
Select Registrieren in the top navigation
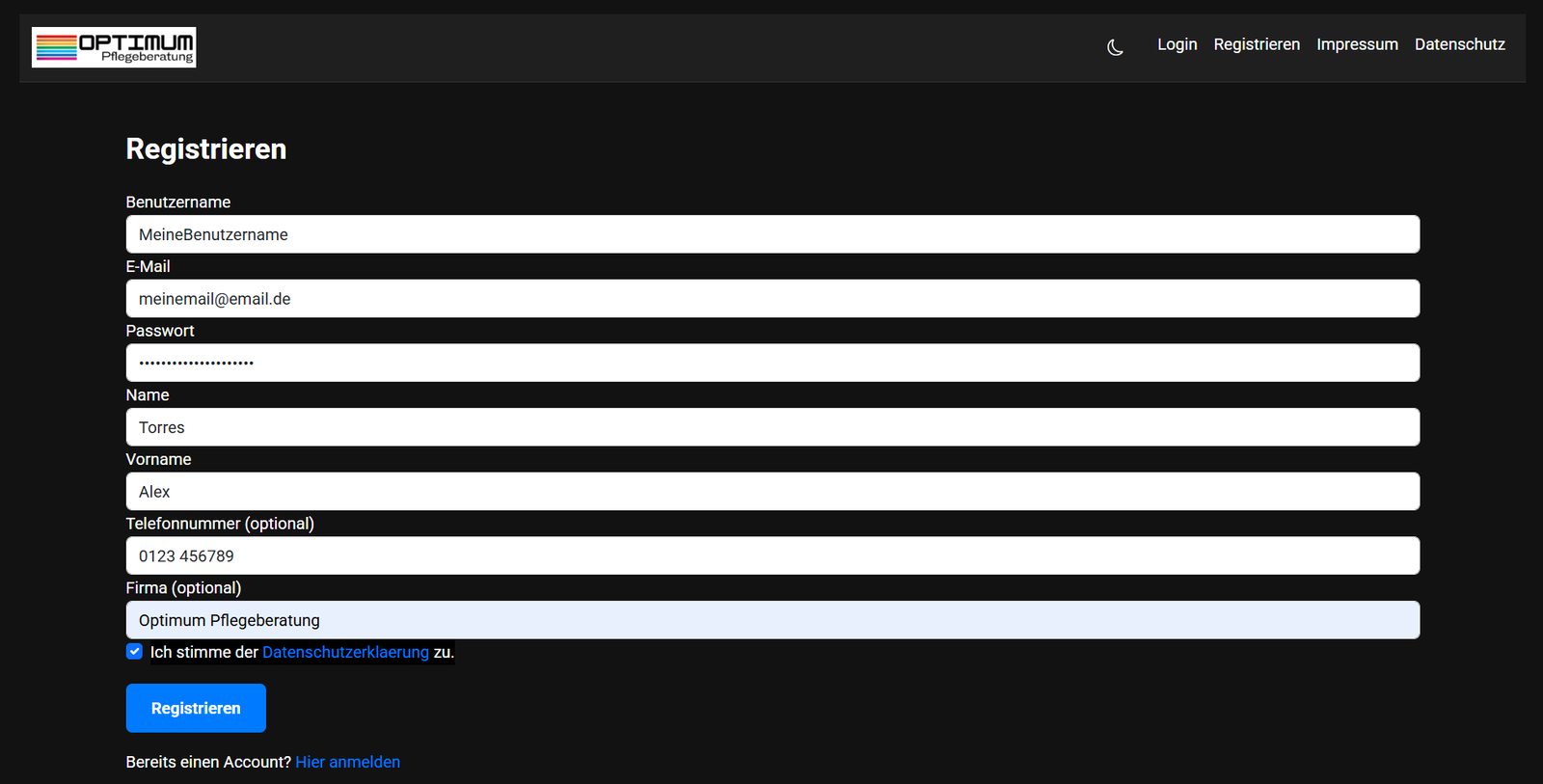click(x=1256, y=44)
